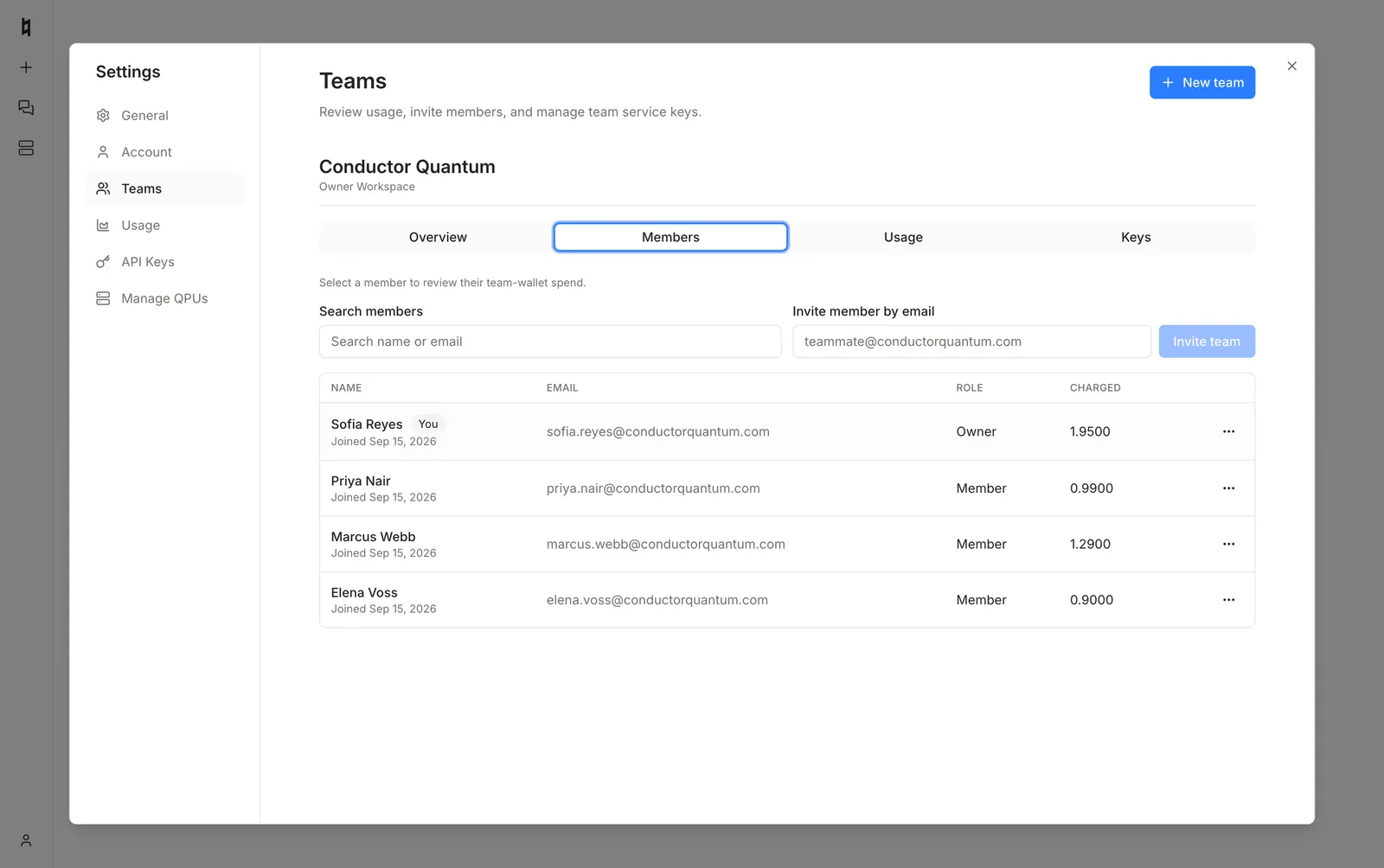Click the user profile icon at bottom-left rail
1384x868 pixels.
pyautogui.click(x=26, y=840)
